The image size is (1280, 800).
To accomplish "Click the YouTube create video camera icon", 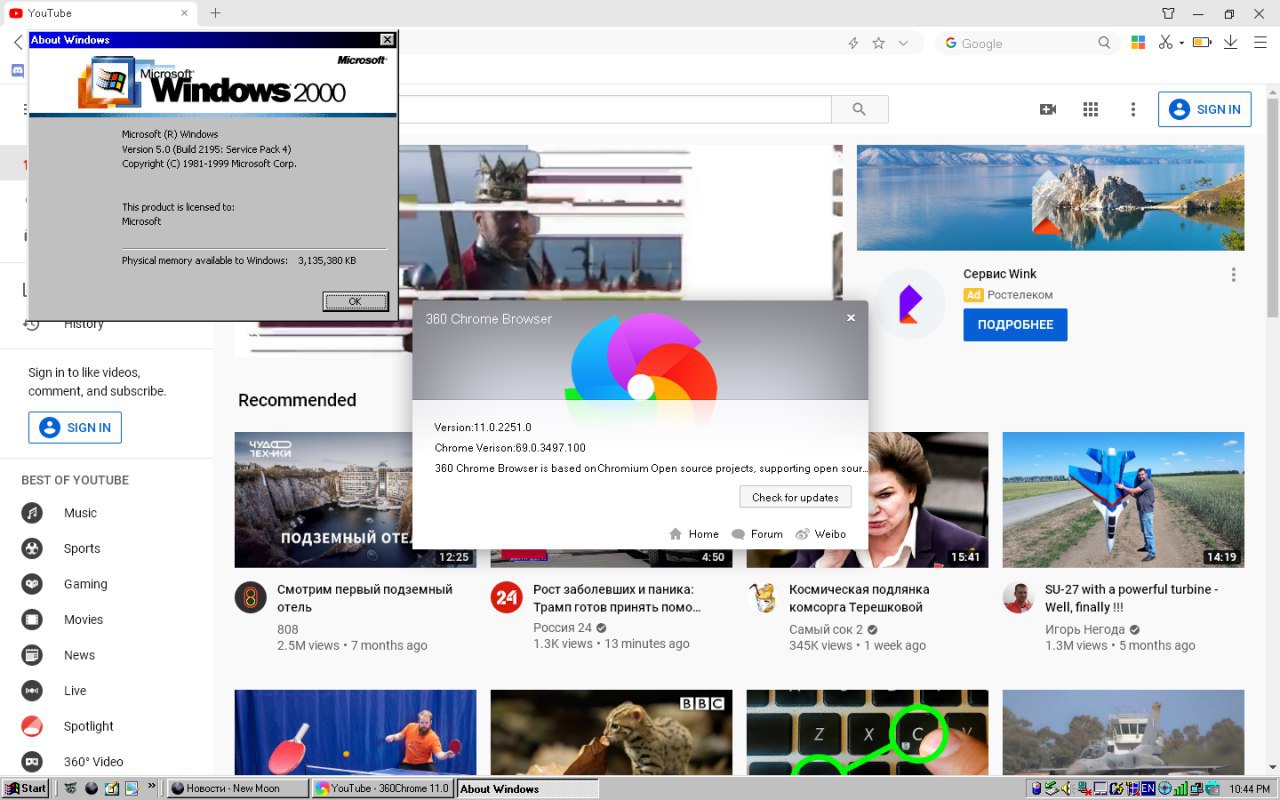I will click(1048, 109).
